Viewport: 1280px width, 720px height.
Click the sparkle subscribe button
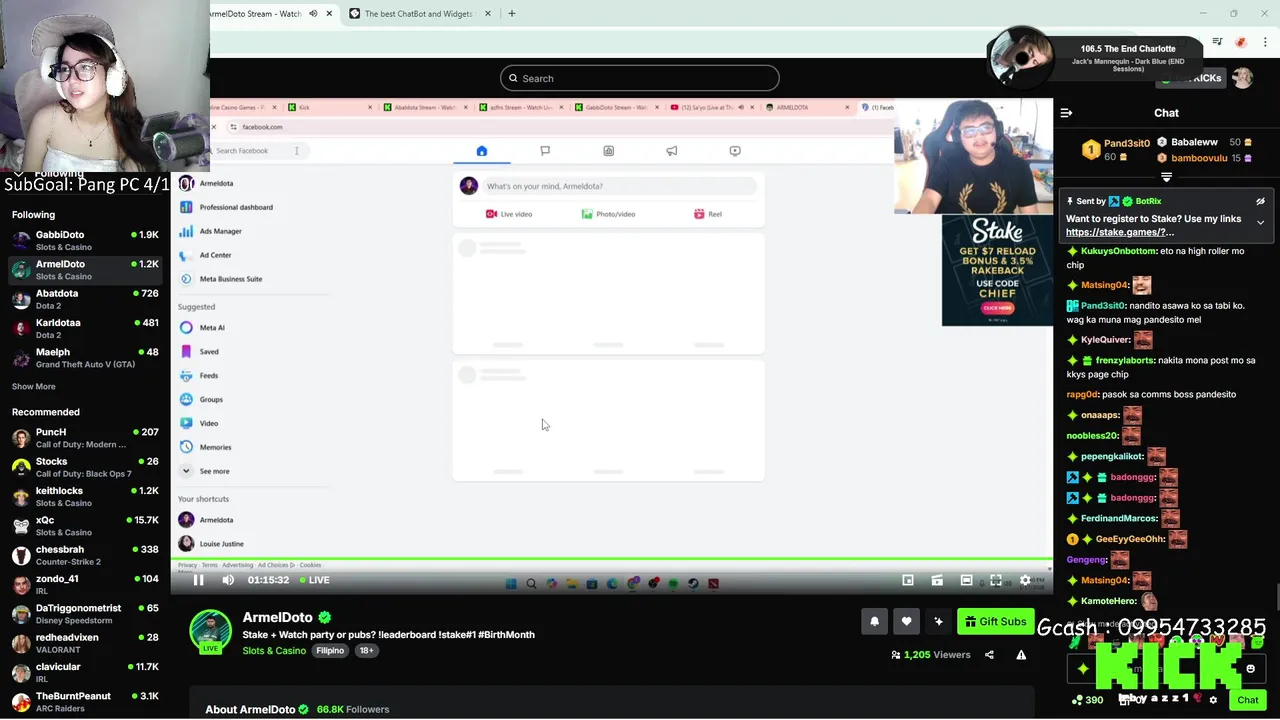pyautogui.click(x=938, y=622)
